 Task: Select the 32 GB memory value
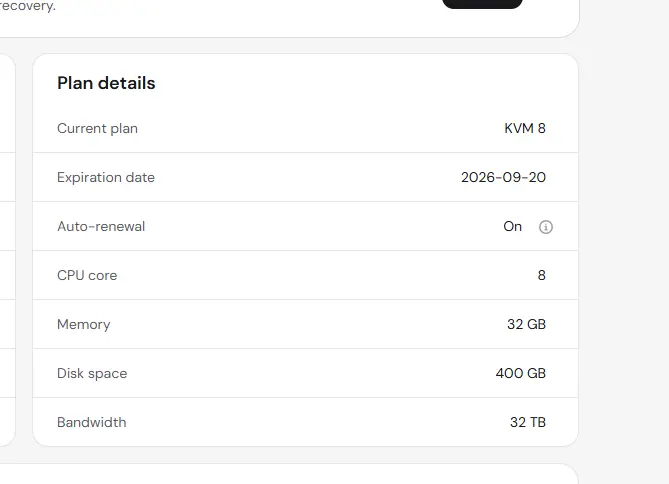526,325
